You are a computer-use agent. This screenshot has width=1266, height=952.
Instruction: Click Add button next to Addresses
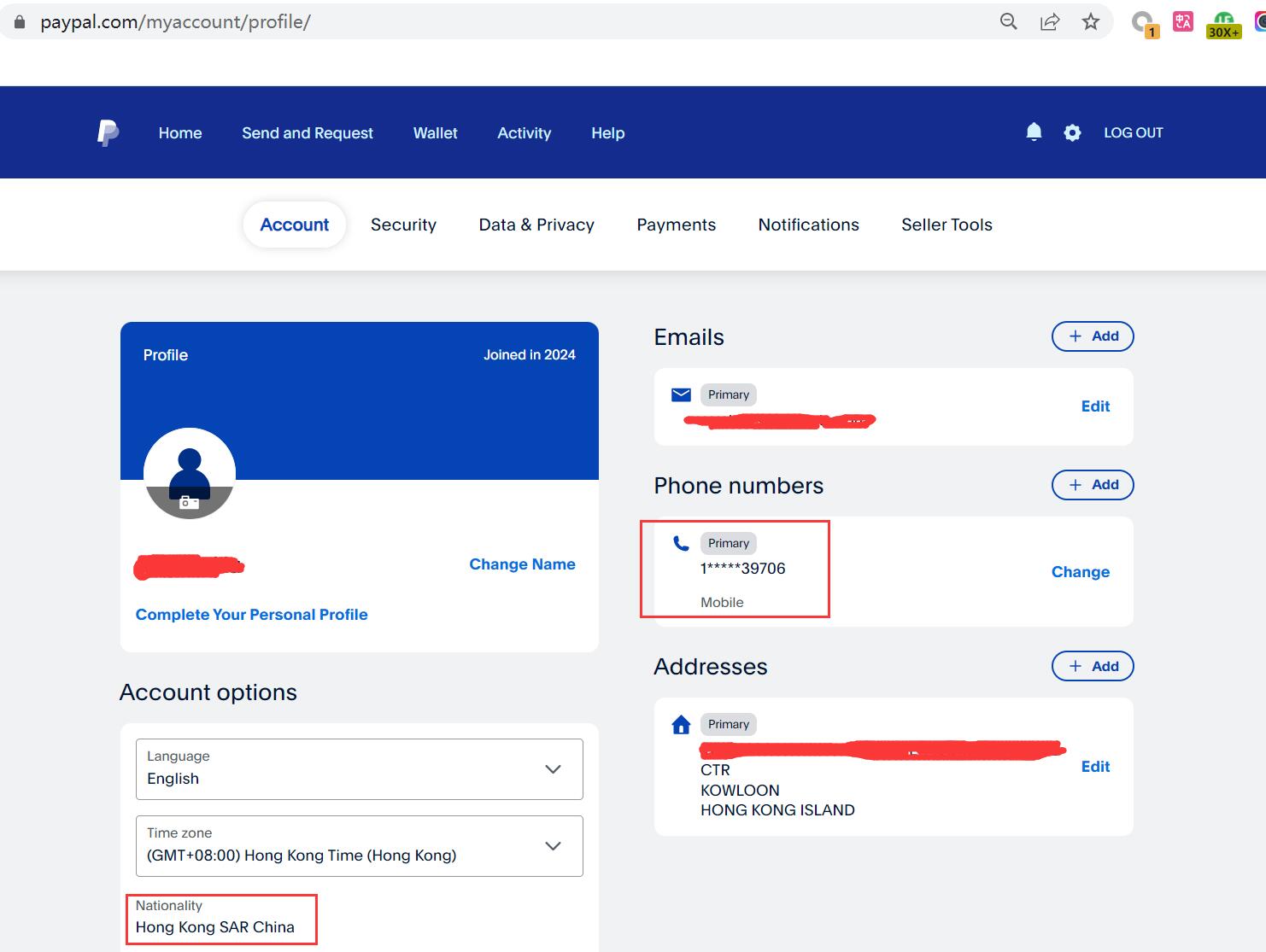(x=1093, y=666)
